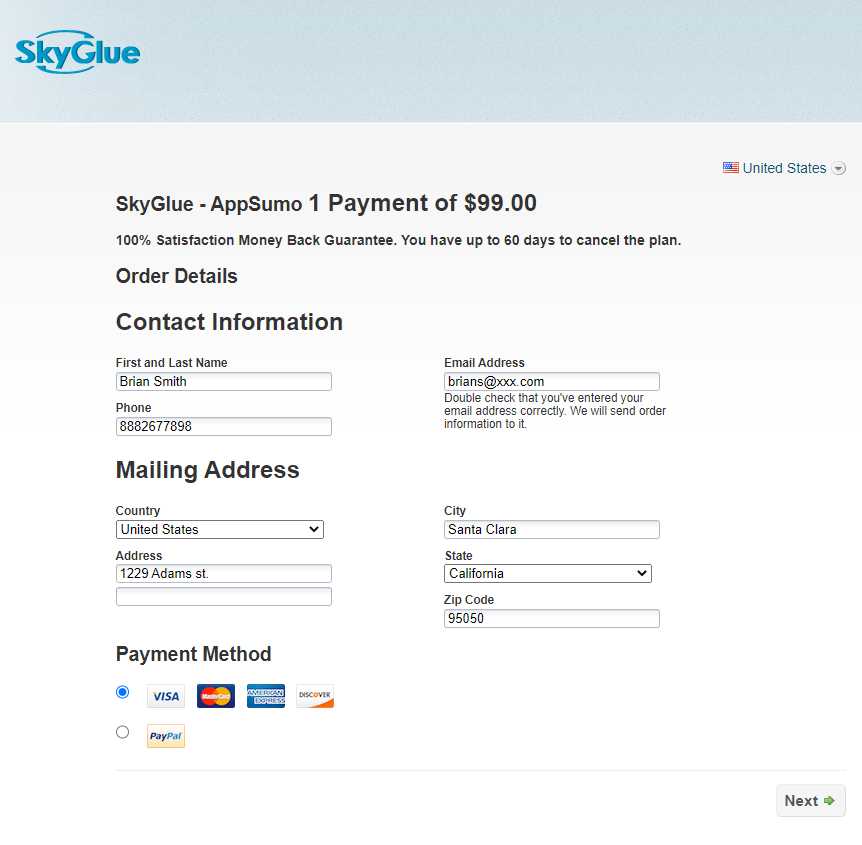Select the PayPal payment radio button
862x845 pixels.
click(123, 732)
